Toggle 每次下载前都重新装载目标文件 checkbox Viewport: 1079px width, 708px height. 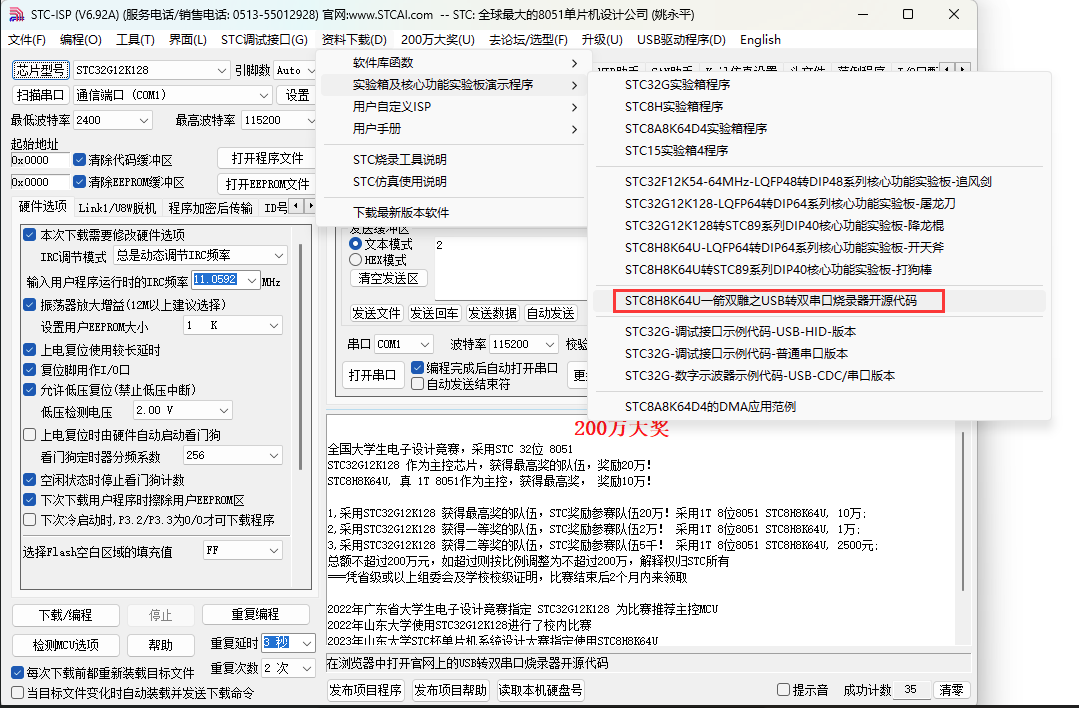coord(18,672)
